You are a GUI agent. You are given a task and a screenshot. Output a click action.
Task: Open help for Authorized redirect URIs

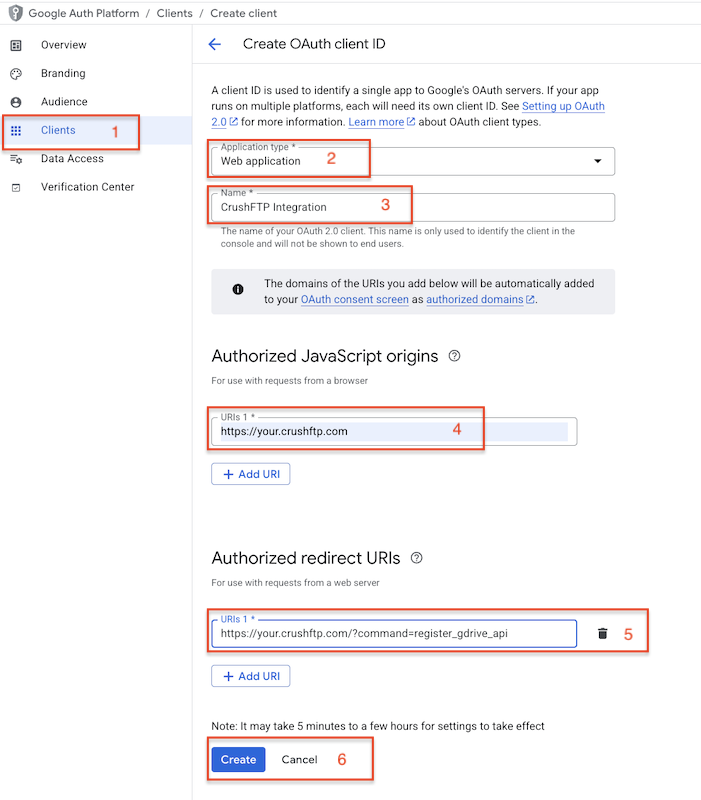pyautogui.click(x=416, y=558)
